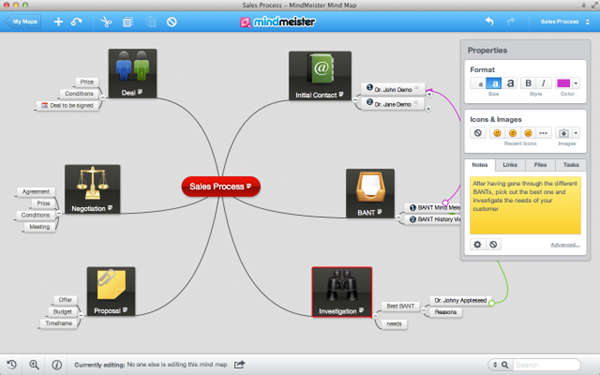Redo the last undone action
Image resolution: width=600 pixels, height=375 pixels.
[x=511, y=22]
